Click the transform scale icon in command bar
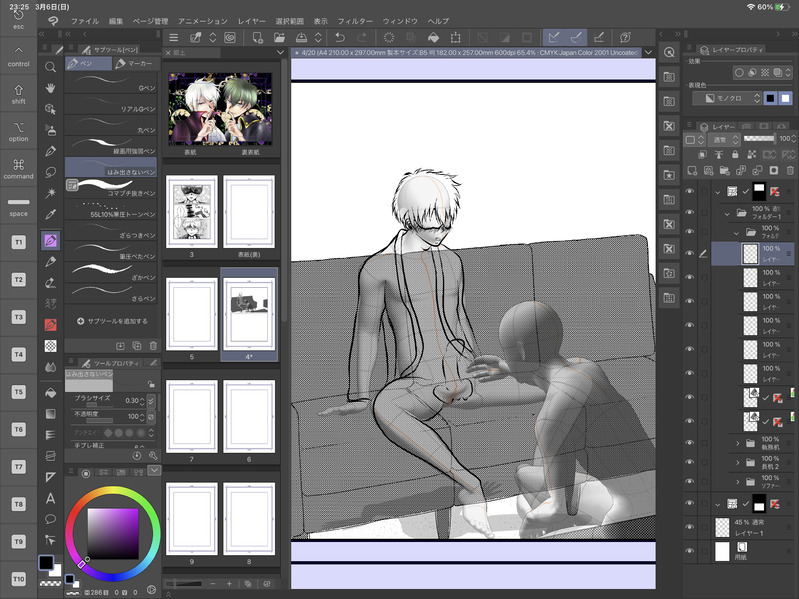 456,37
